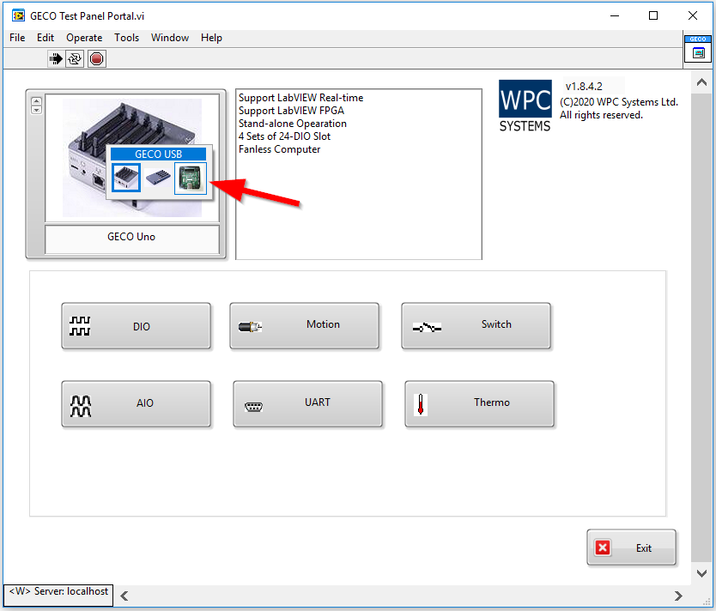The height and width of the screenshot is (611, 716).
Task: Open the Thermo test panel
Action: pyautogui.click(x=479, y=404)
